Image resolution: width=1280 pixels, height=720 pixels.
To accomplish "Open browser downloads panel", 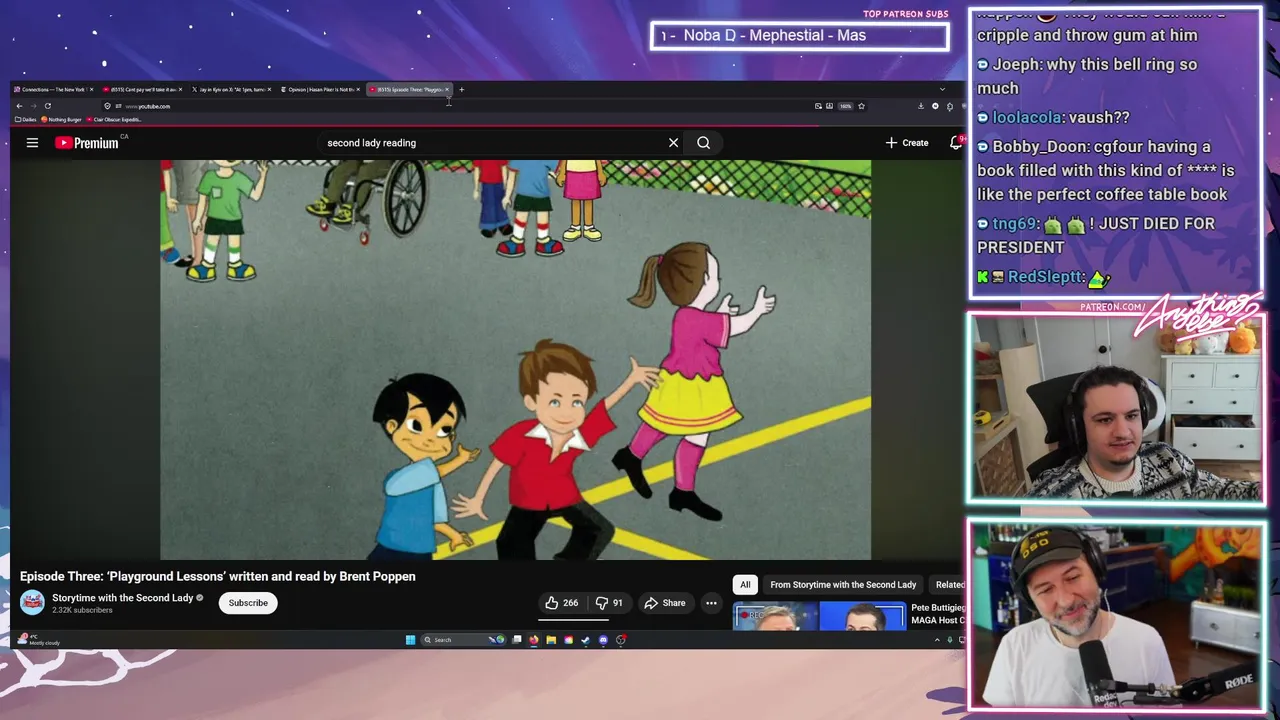I will 921,106.
